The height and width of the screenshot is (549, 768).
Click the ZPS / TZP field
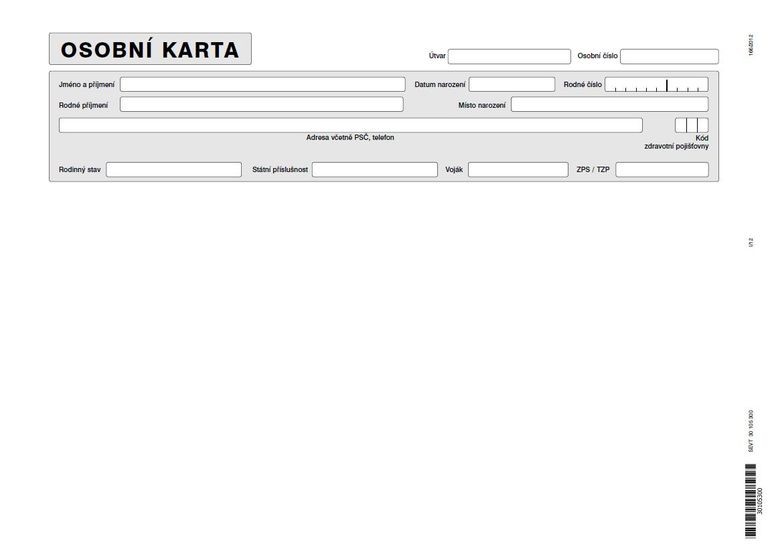coord(661,170)
